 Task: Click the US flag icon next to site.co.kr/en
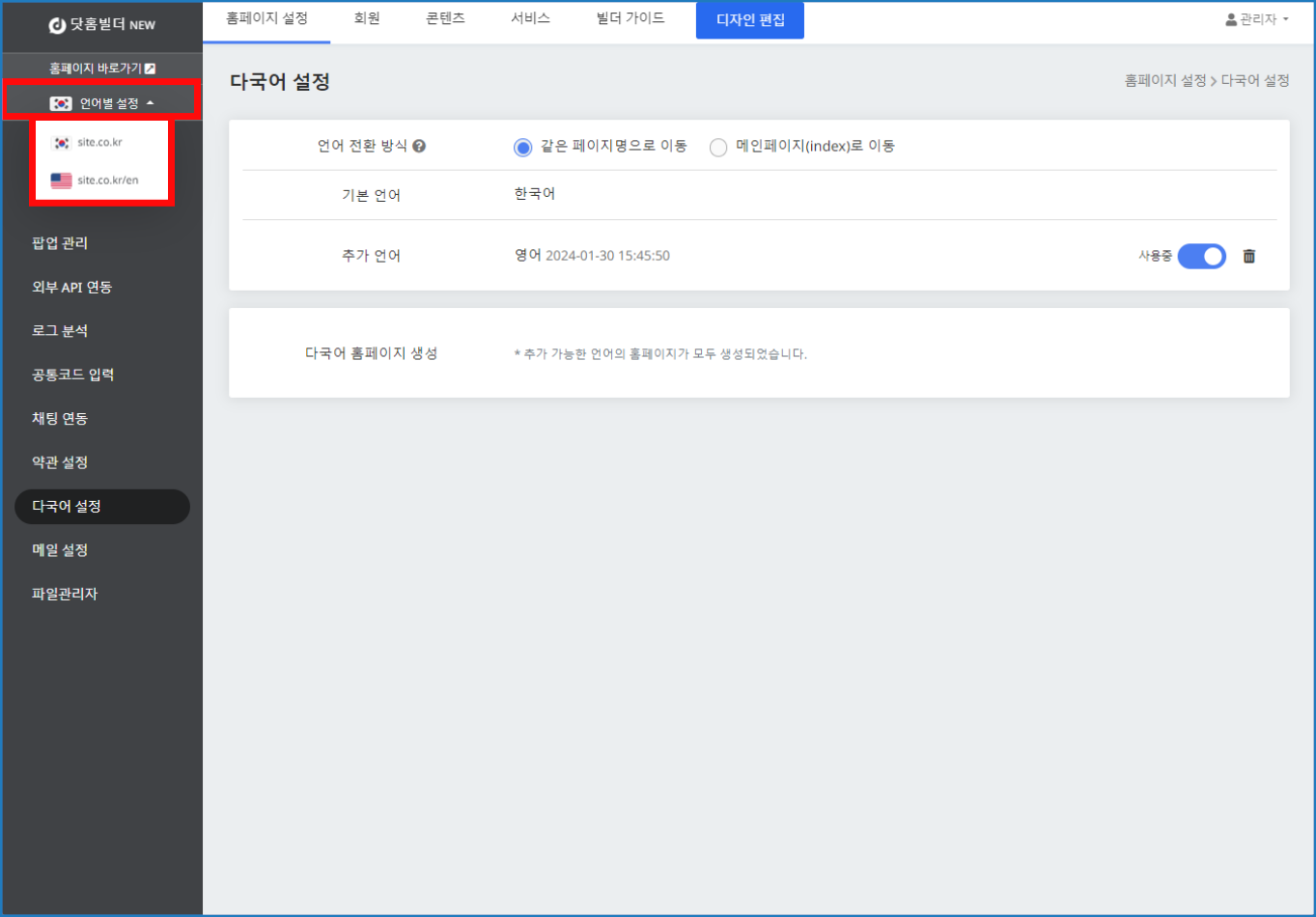pos(61,181)
